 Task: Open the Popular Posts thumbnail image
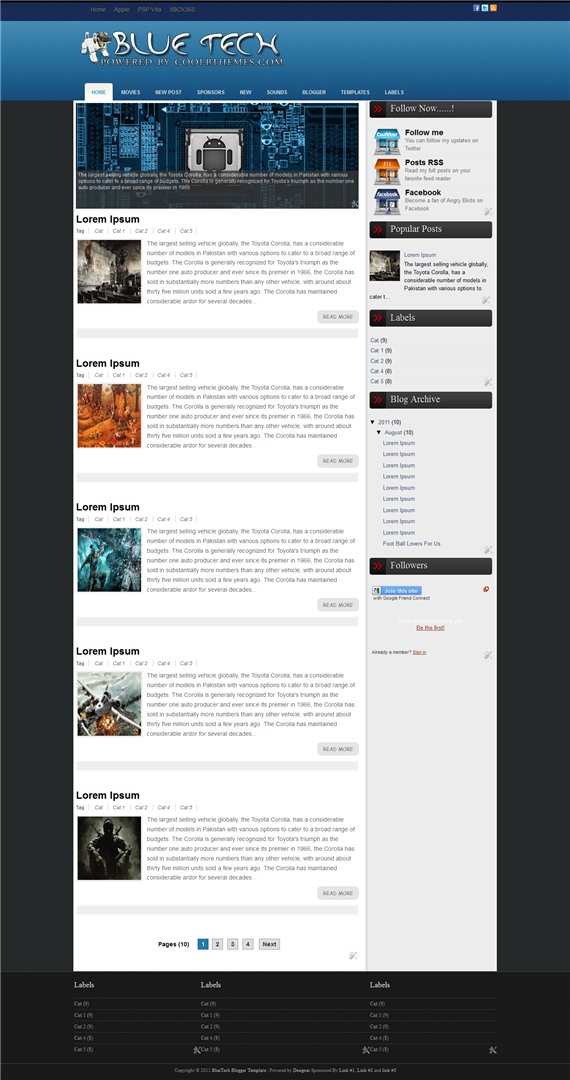385,266
